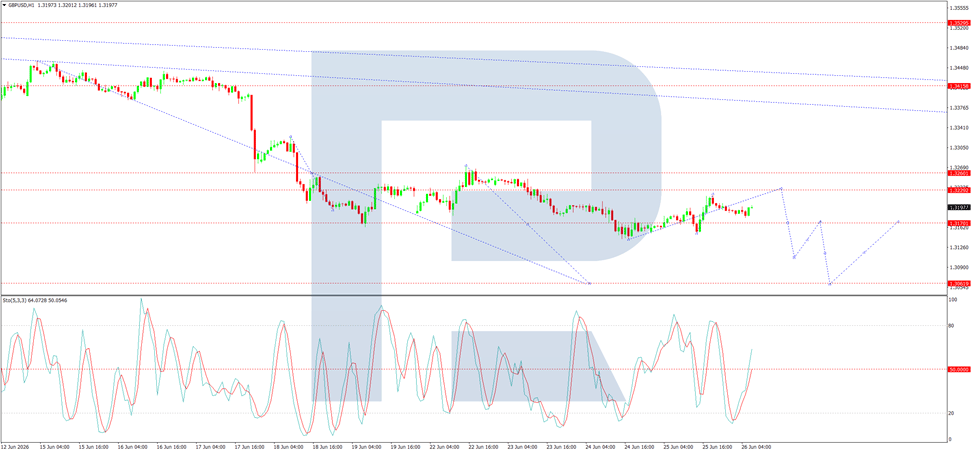This screenshot has height=452, width=973.
Task: Click price scale value 1.34840
Action: [959, 48]
